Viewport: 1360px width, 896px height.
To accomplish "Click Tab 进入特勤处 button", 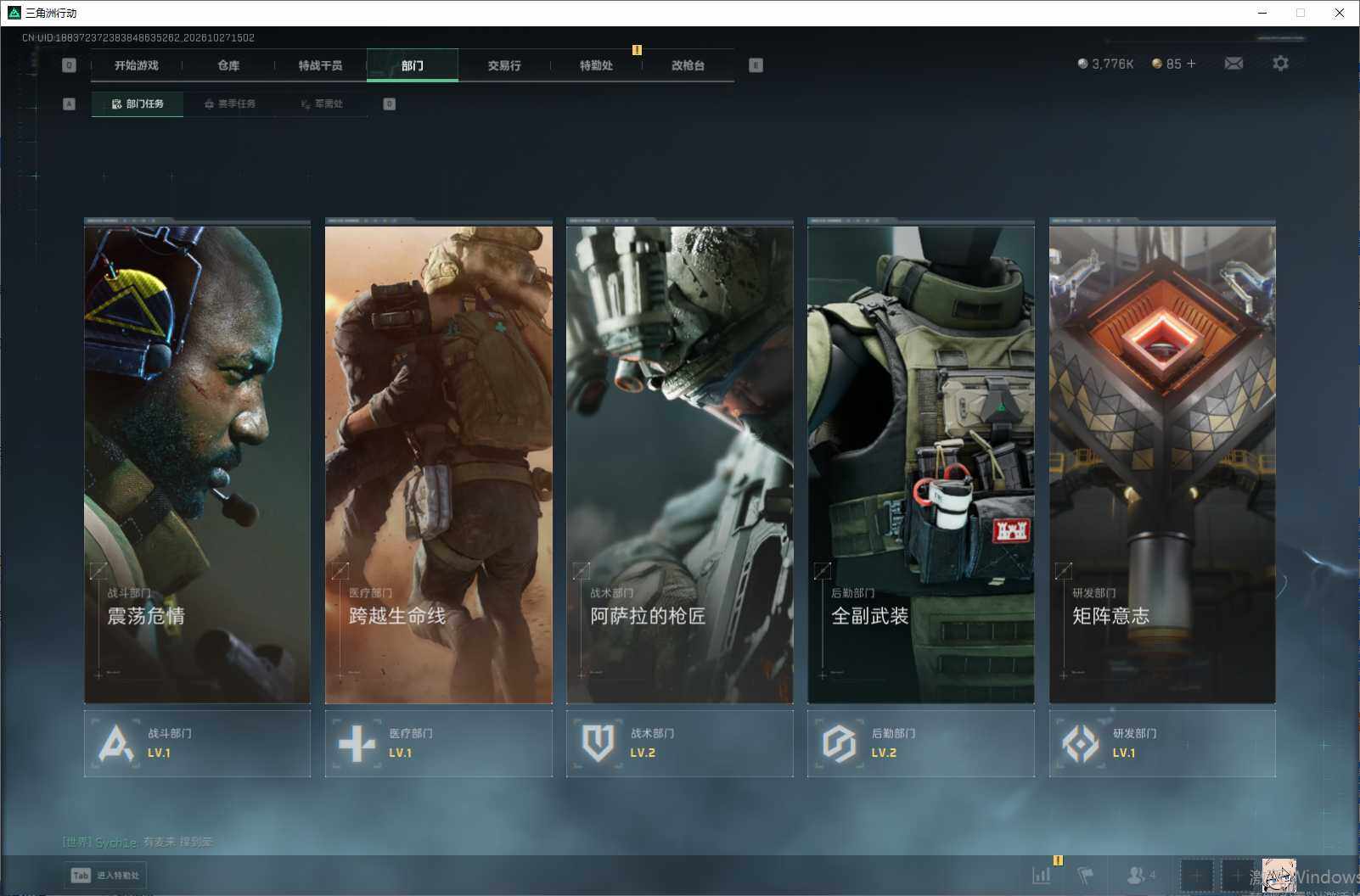I will pos(105,876).
